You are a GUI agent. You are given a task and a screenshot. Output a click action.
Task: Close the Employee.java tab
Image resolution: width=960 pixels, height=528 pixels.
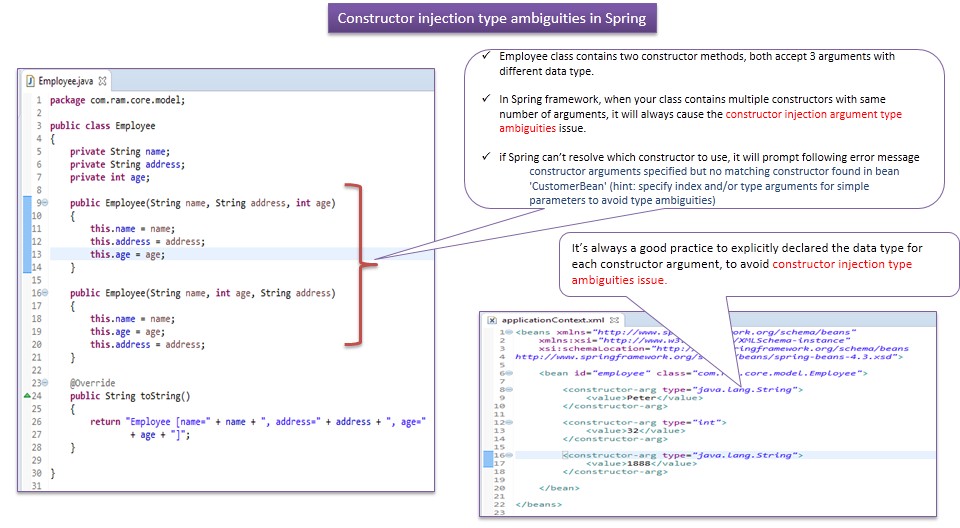point(102,81)
